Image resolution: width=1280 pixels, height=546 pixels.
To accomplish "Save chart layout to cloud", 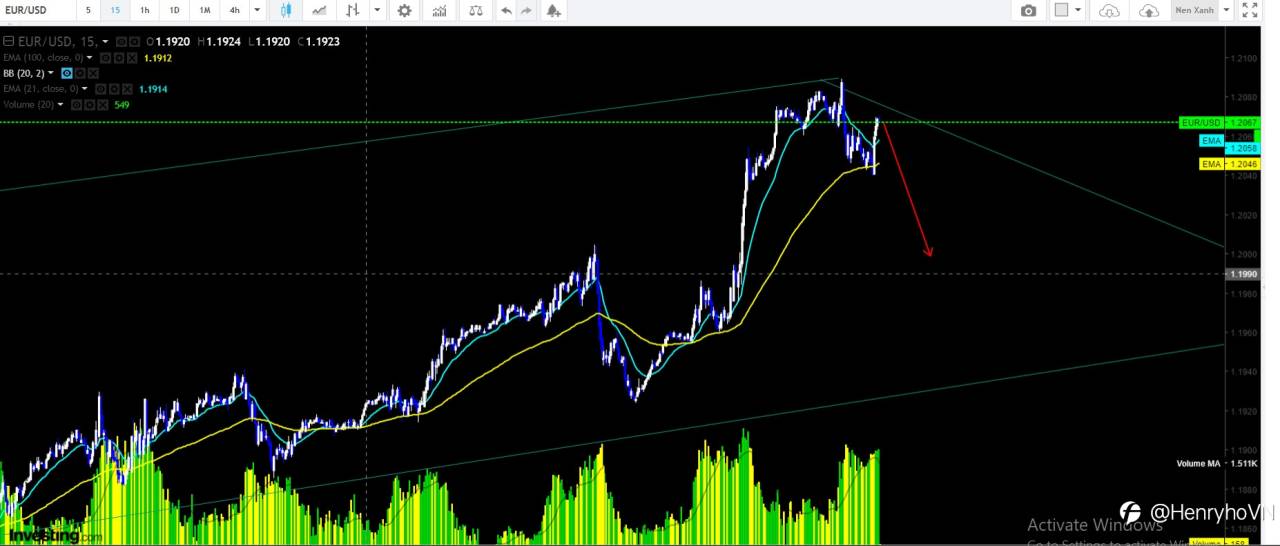I will click(1150, 10).
